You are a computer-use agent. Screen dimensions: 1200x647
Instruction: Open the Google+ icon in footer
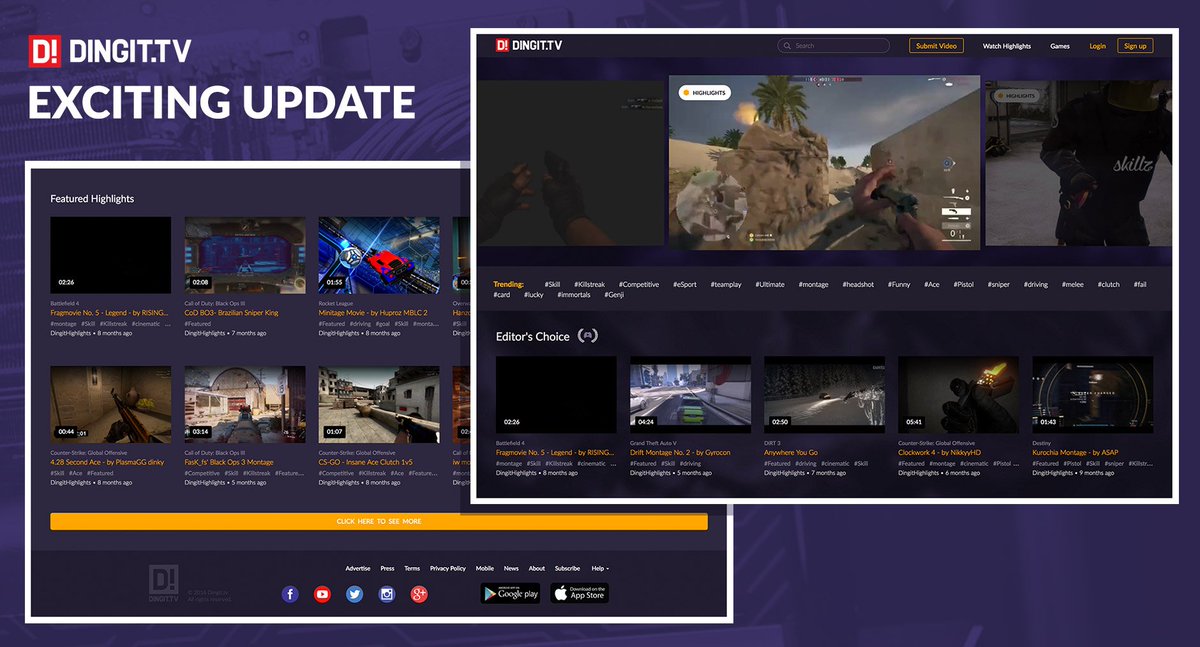419,594
